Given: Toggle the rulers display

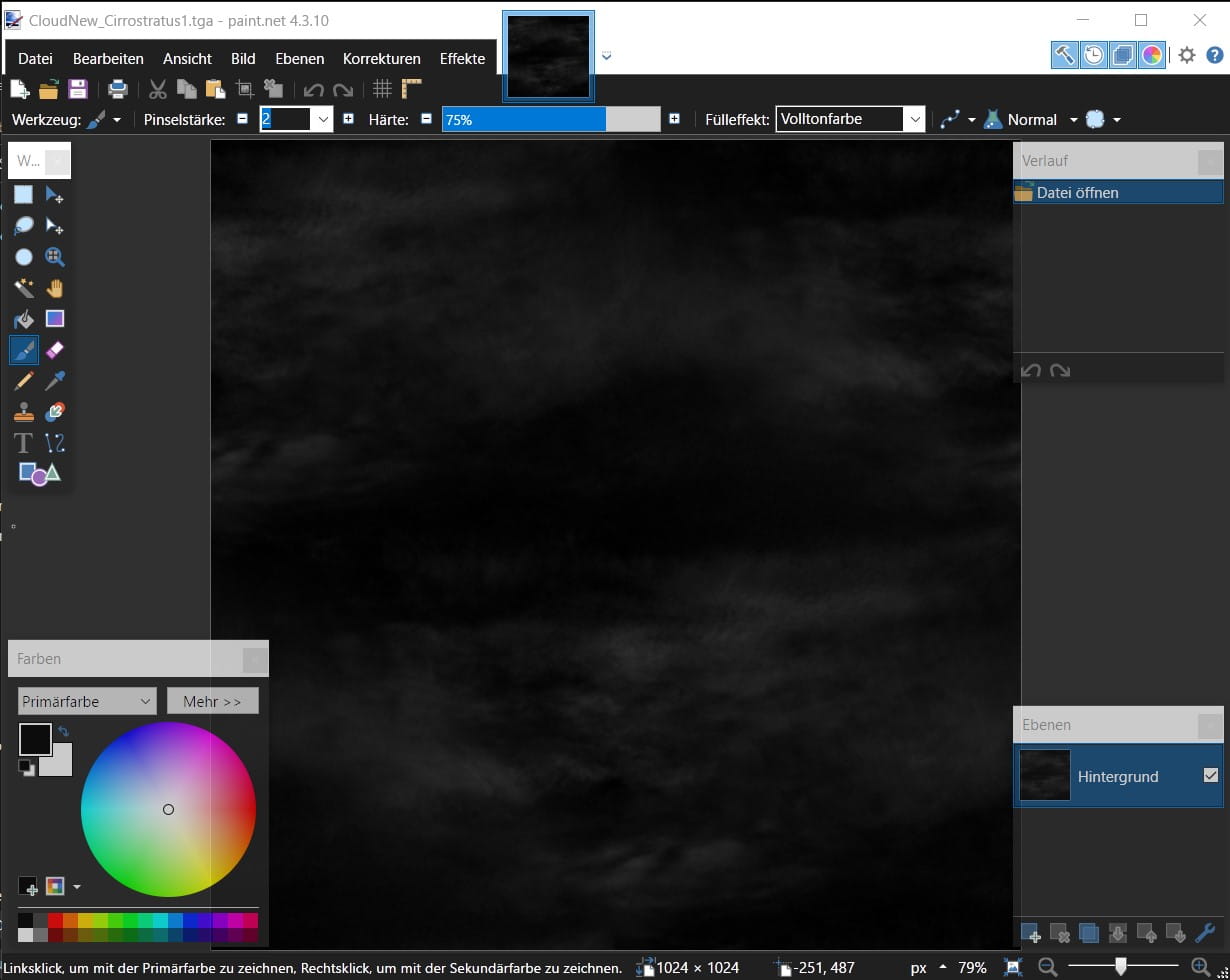Looking at the screenshot, I should 411,89.
